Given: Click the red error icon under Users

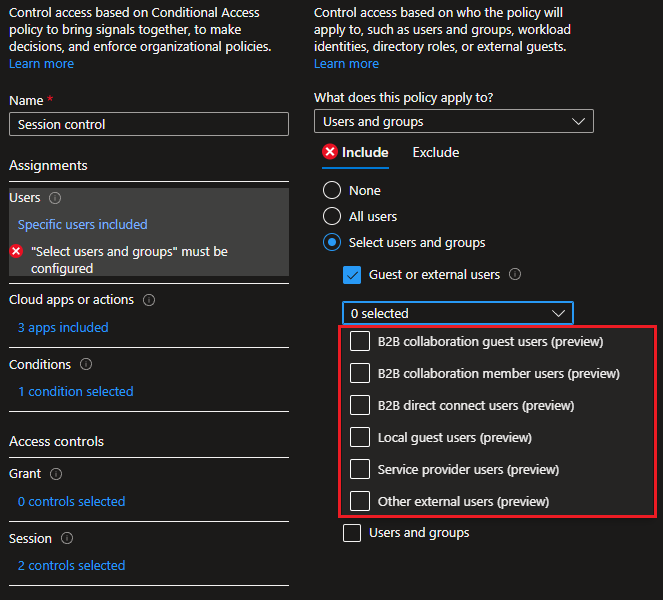Looking at the screenshot, I should pyautogui.click(x=16, y=252).
